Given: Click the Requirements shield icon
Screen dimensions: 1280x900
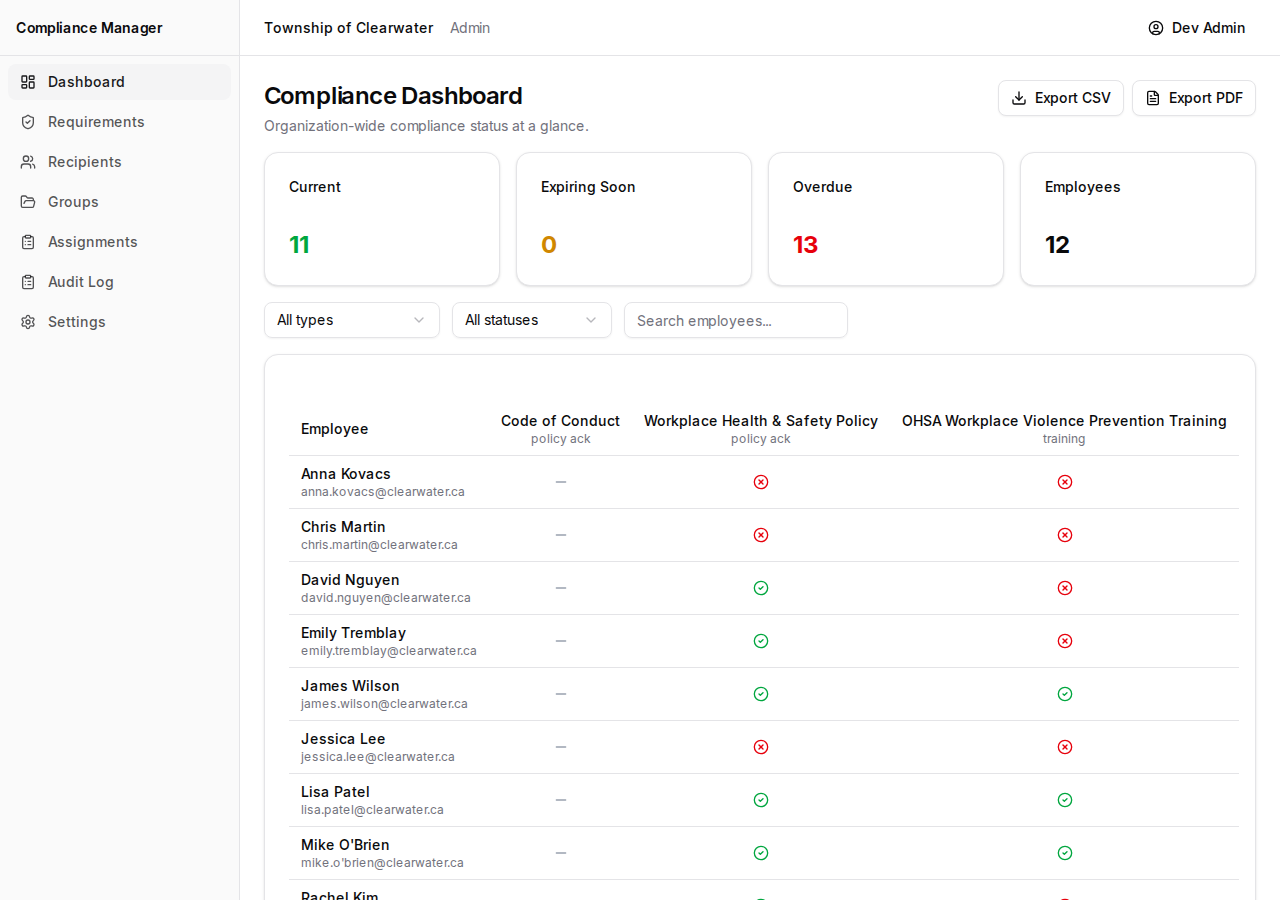Looking at the screenshot, I should 28,122.
